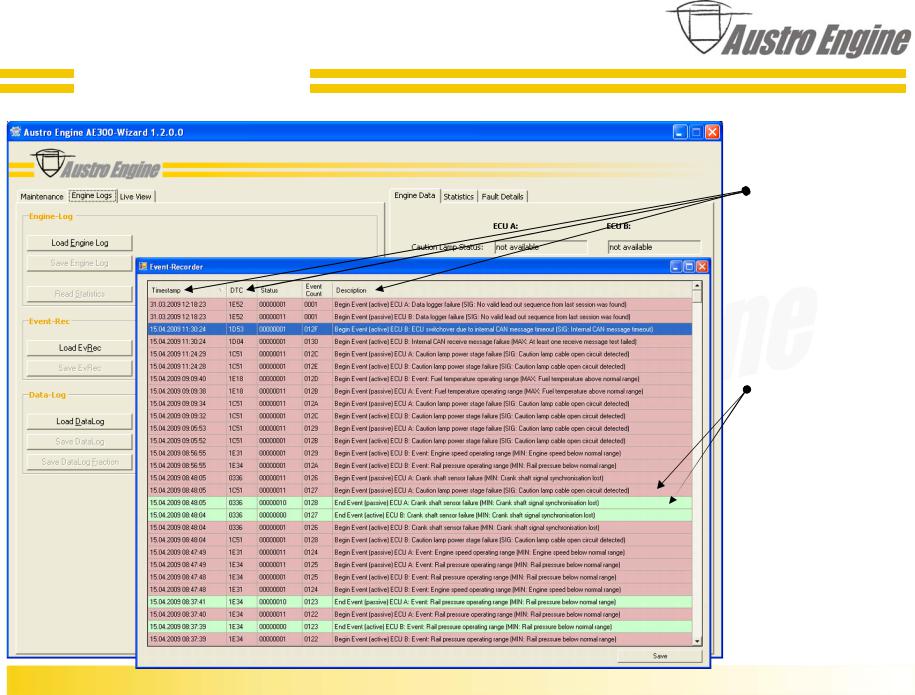This screenshot has height=695, width=915.
Task: Click timestamp 15.04.2009 09:05:52
Action: [177, 441]
